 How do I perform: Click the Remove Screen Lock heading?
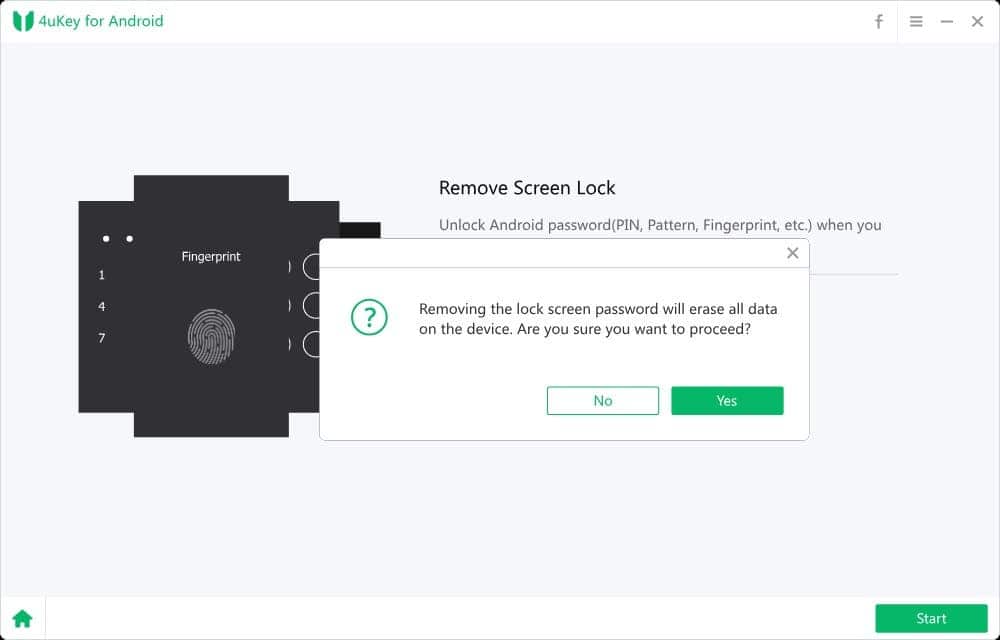click(x=527, y=188)
